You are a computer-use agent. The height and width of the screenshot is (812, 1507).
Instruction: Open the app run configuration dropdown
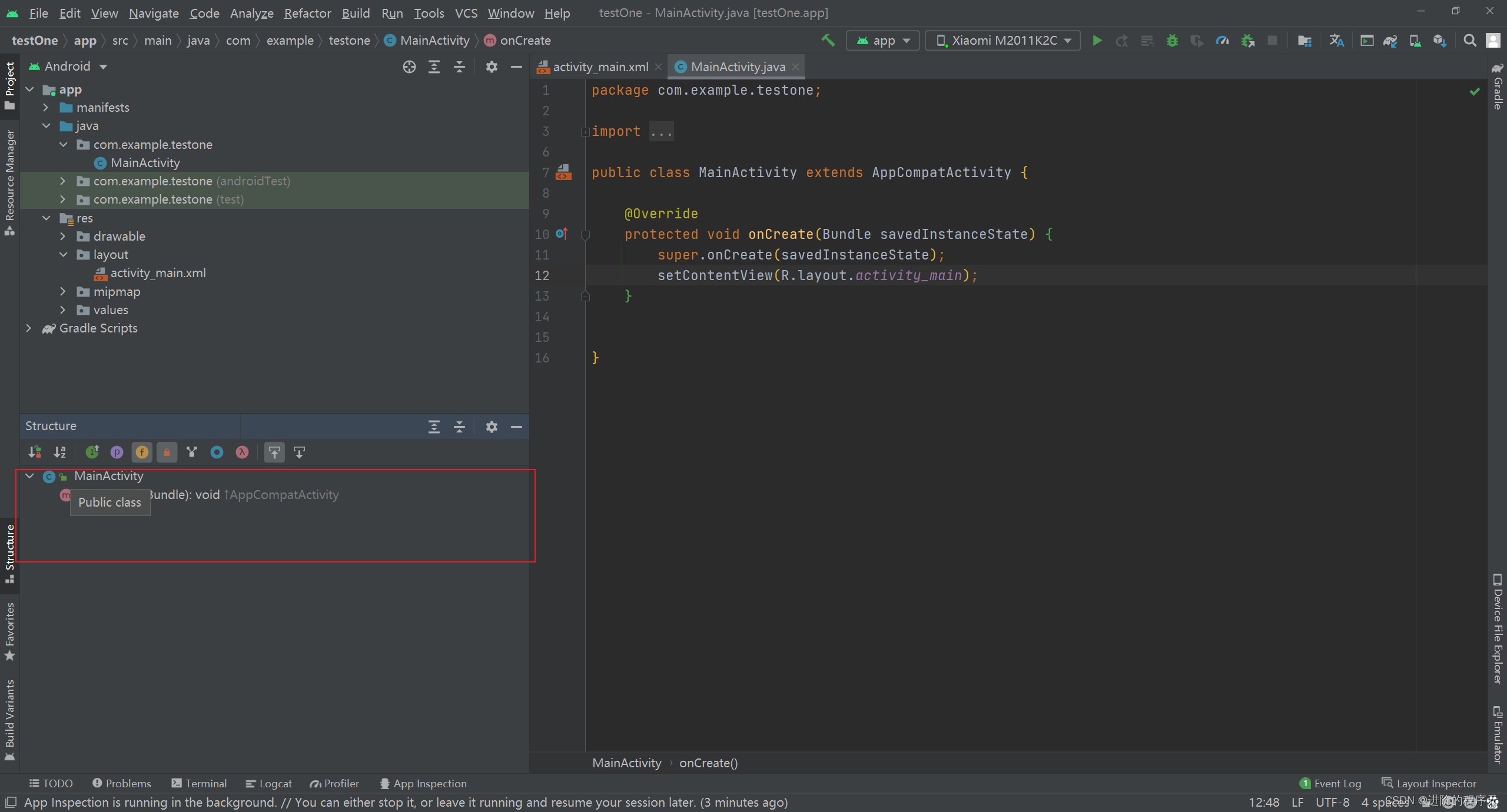[882, 41]
